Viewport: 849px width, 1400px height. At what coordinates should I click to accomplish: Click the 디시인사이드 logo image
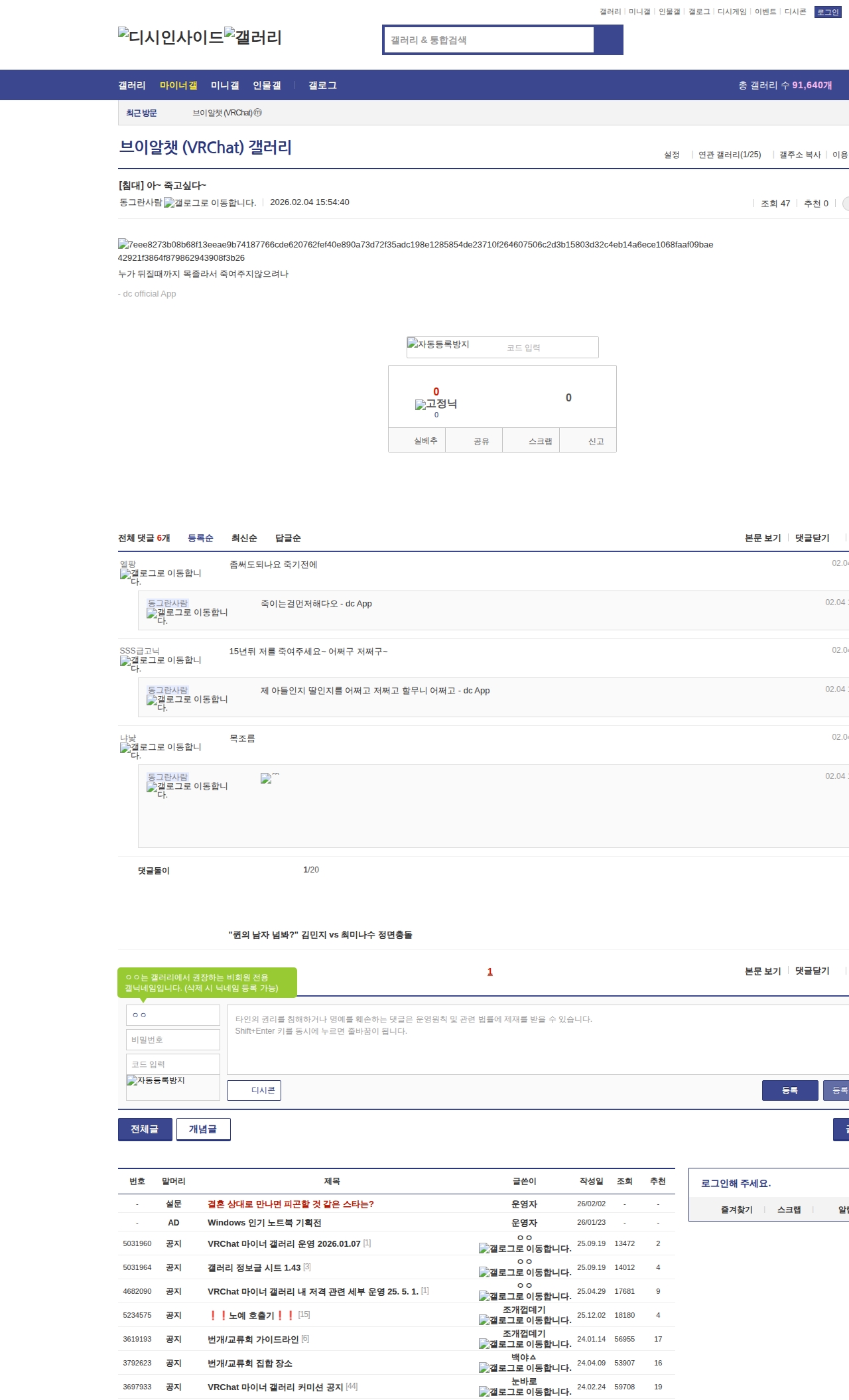170,36
